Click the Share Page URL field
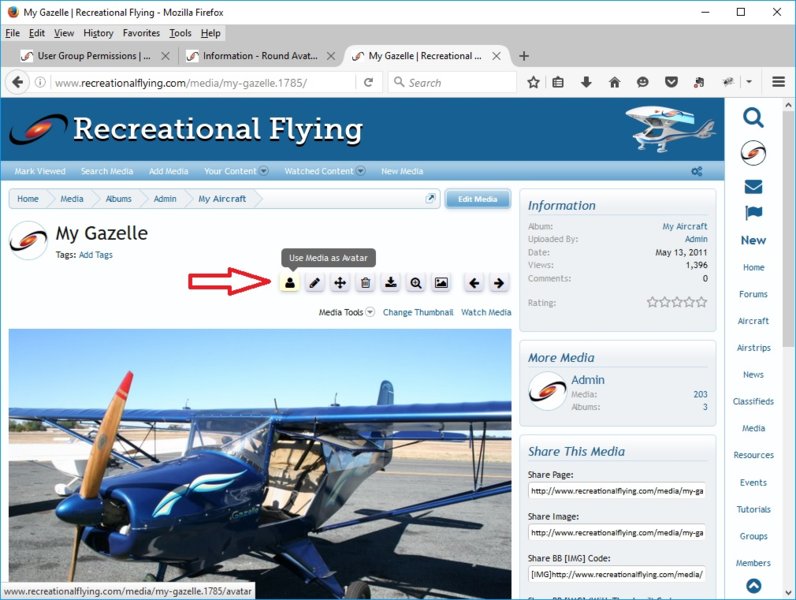 [x=617, y=491]
